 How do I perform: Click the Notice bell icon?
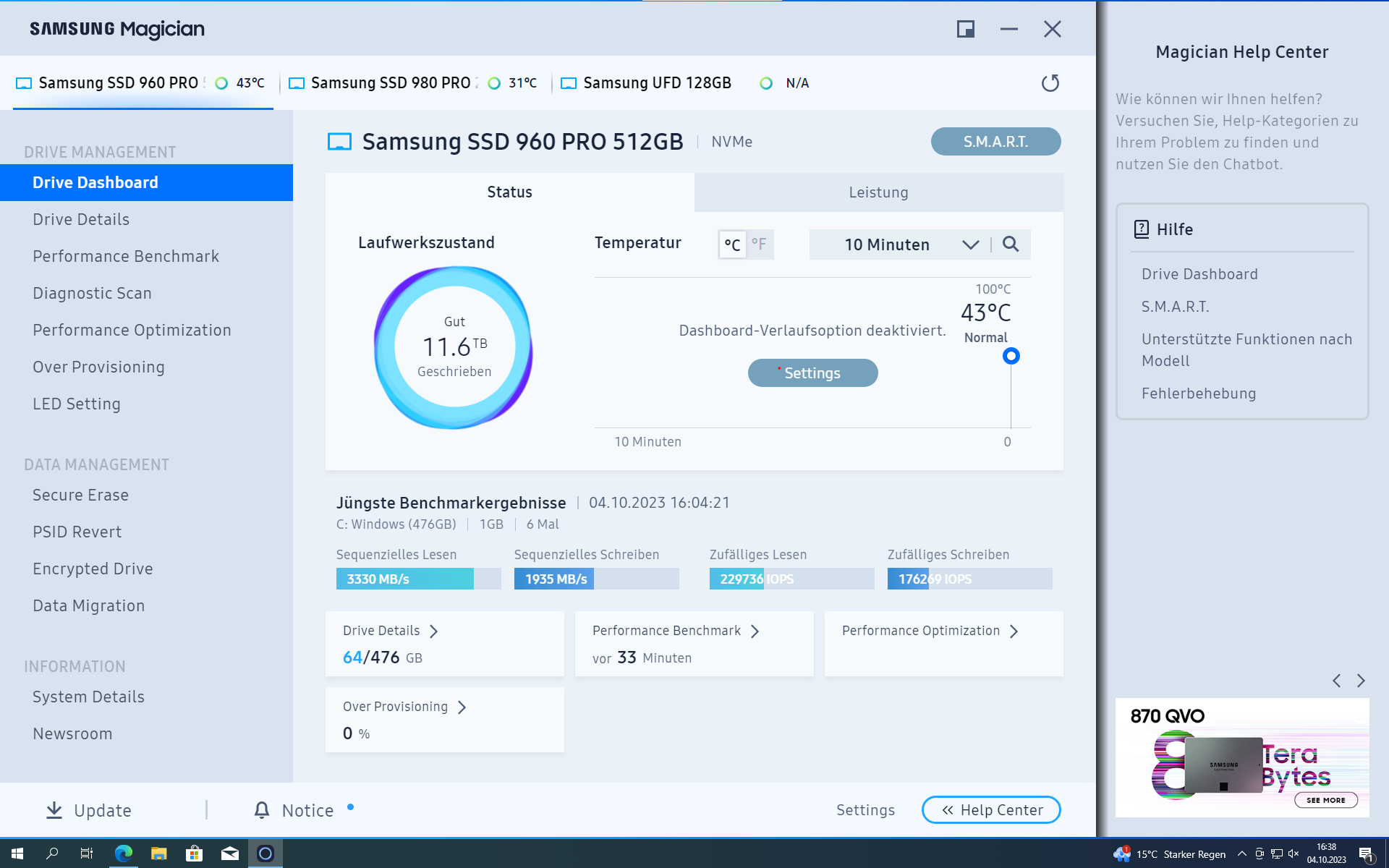pyautogui.click(x=262, y=810)
